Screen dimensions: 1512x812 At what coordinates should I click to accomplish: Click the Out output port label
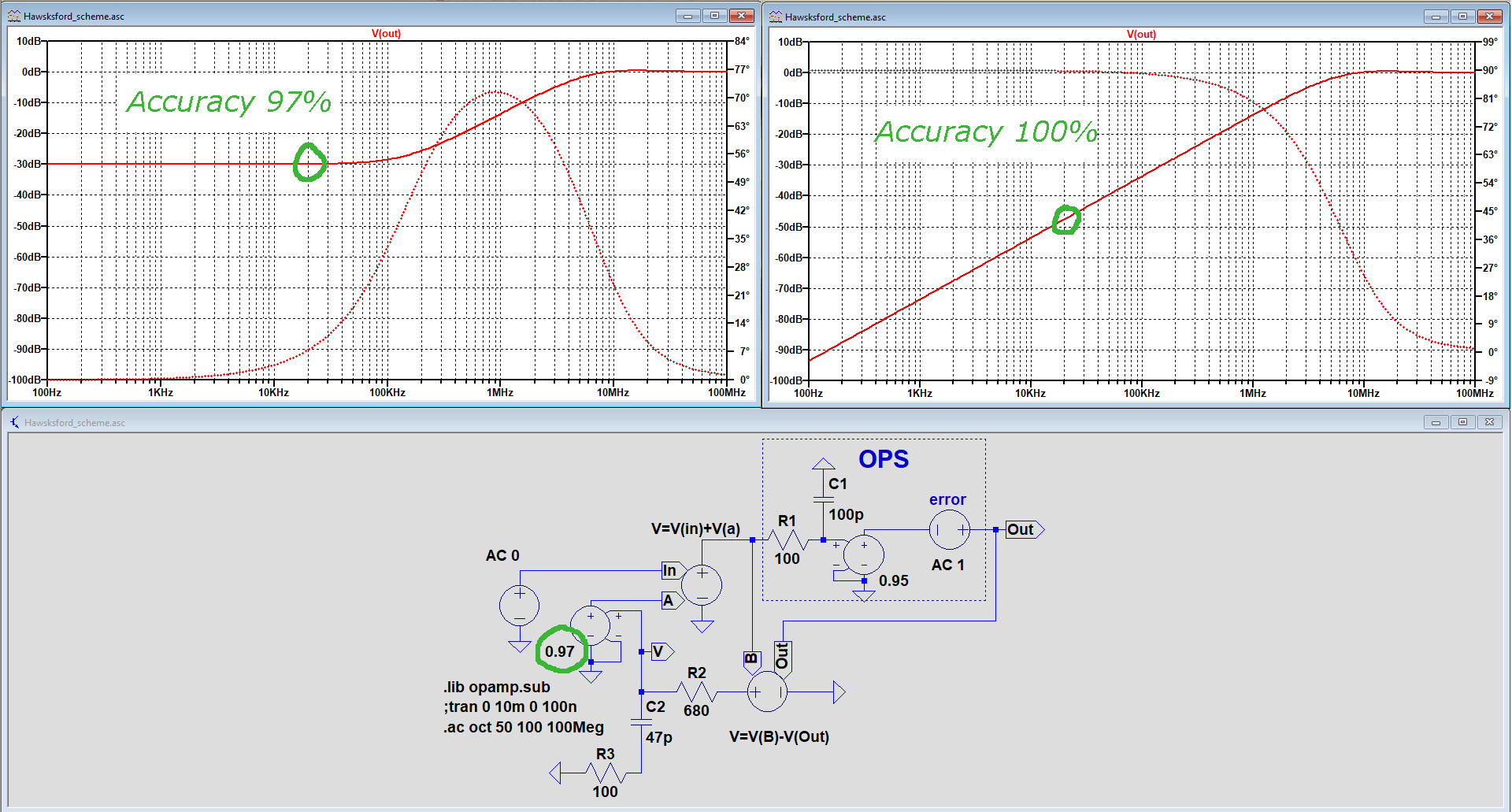(x=1025, y=530)
